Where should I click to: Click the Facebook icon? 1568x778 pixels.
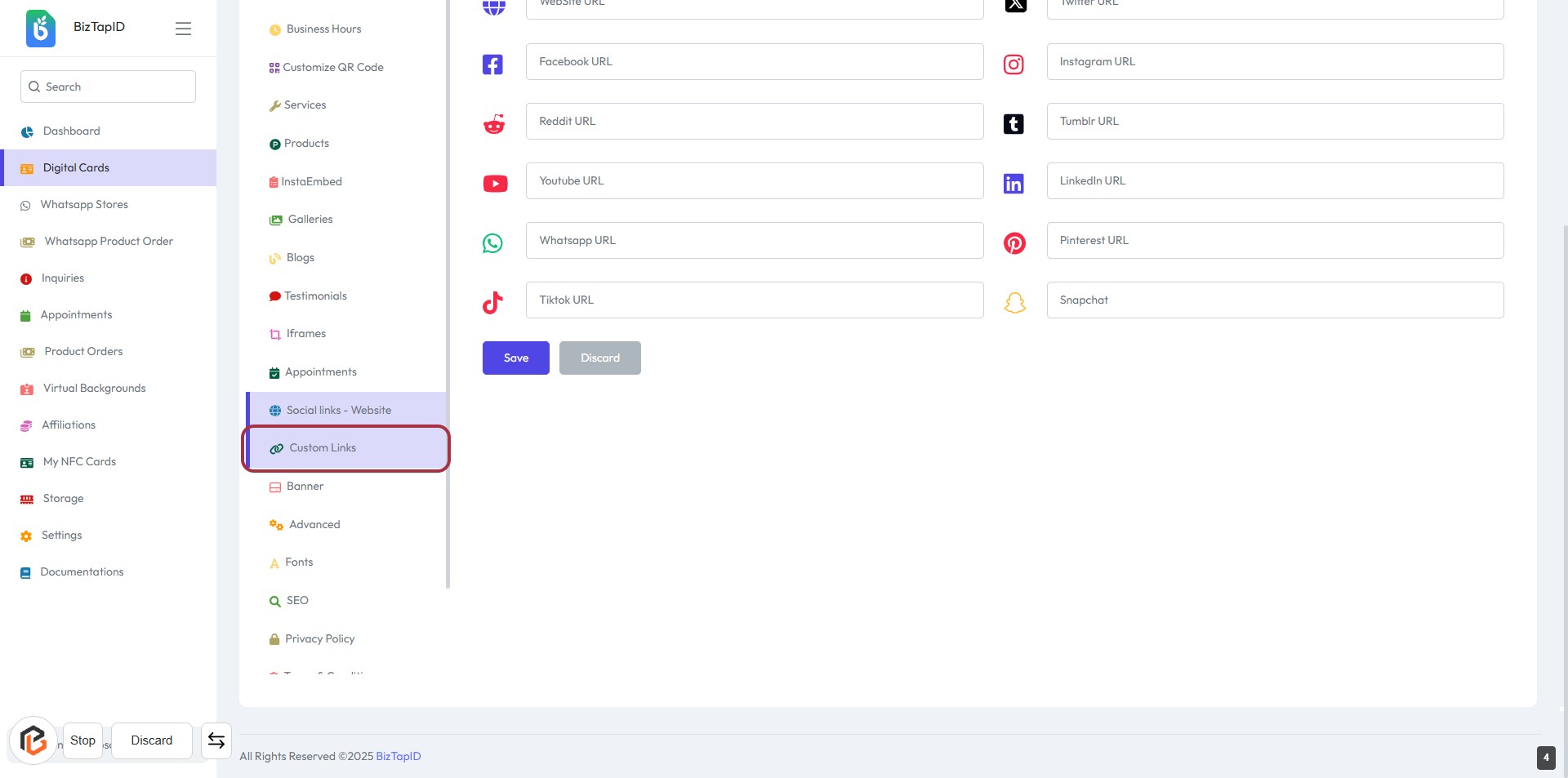[492, 64]
